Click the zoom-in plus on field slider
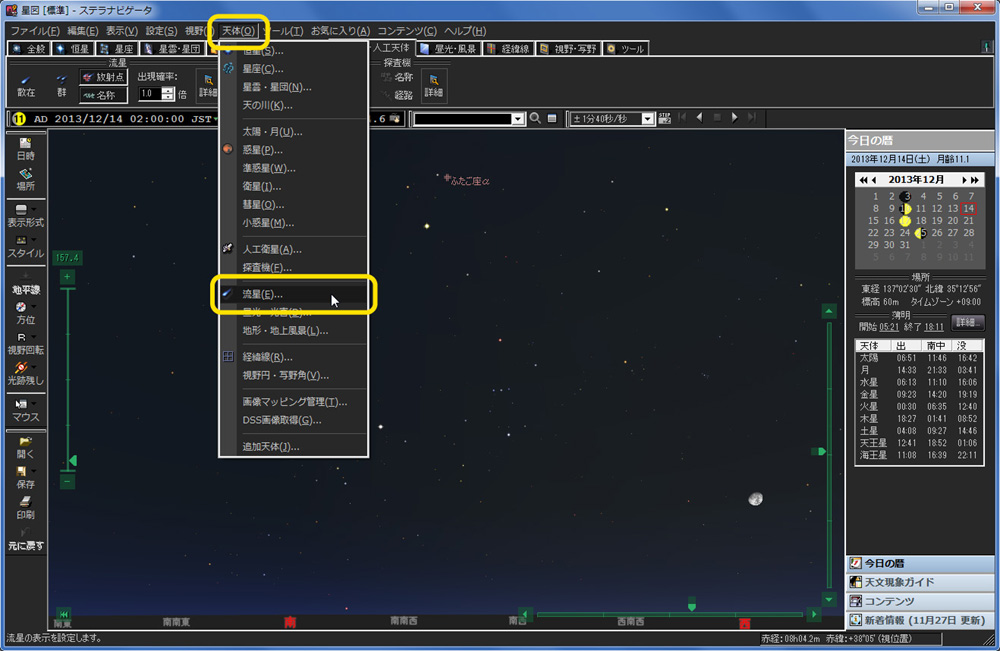The height and width of the screenshot is (651, 1000). [x=67, y=277]
